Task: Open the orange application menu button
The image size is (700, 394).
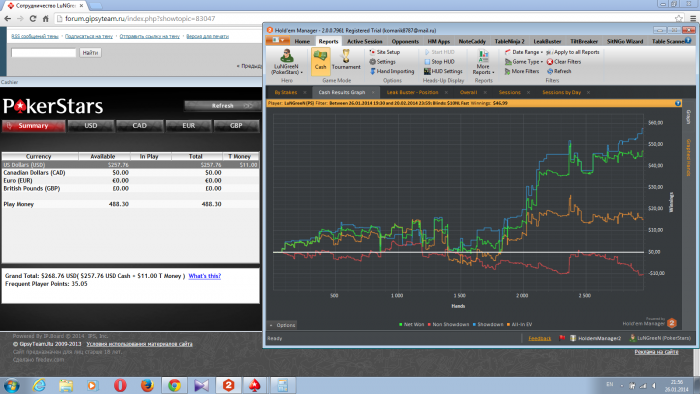Action: [278, 41]
